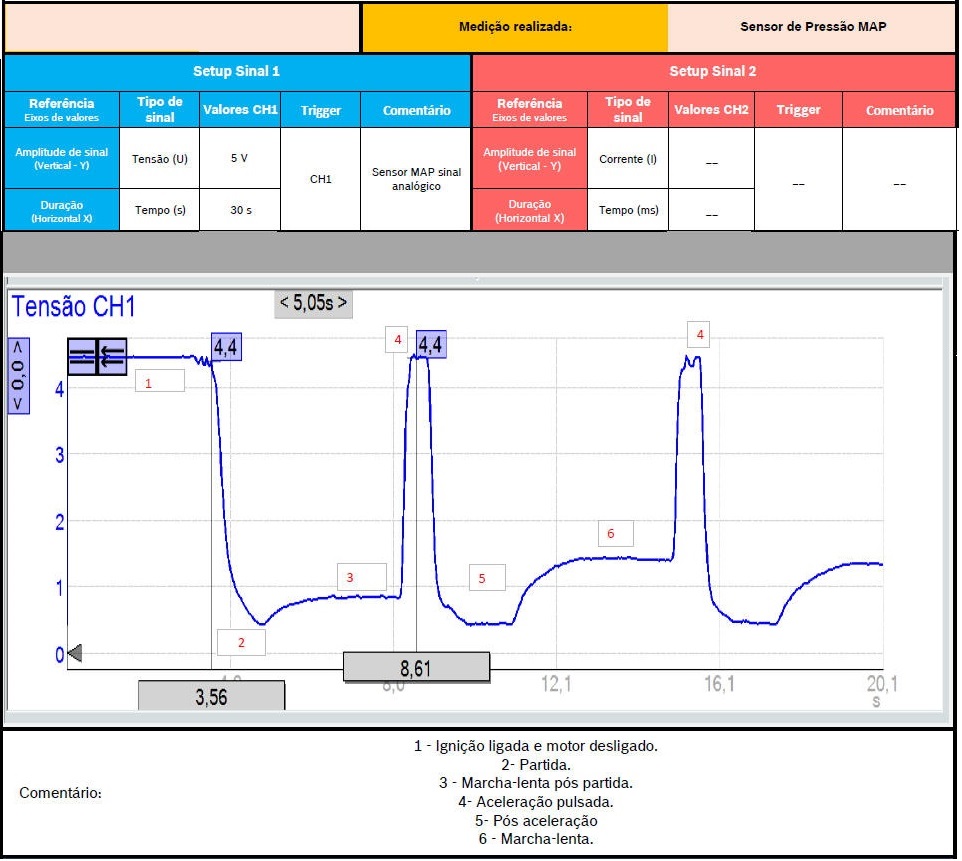The image size is (962, 861).
Task: Select the 3,56 cursor time box
Action: pyautogui.click(x=211, y=696)
